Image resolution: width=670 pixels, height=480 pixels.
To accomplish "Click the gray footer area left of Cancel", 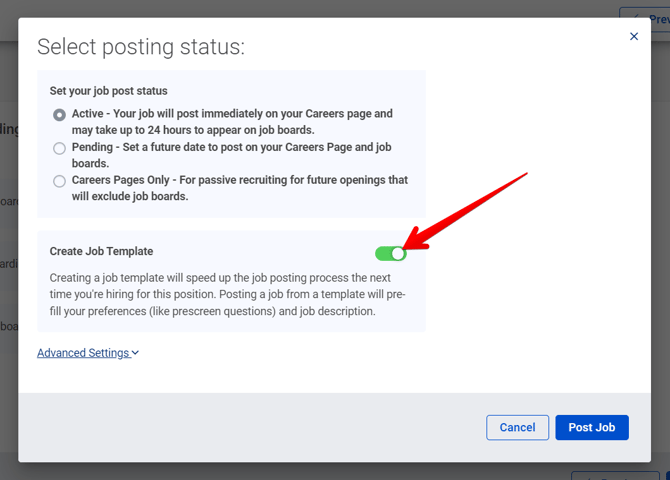I will point(250,427).
